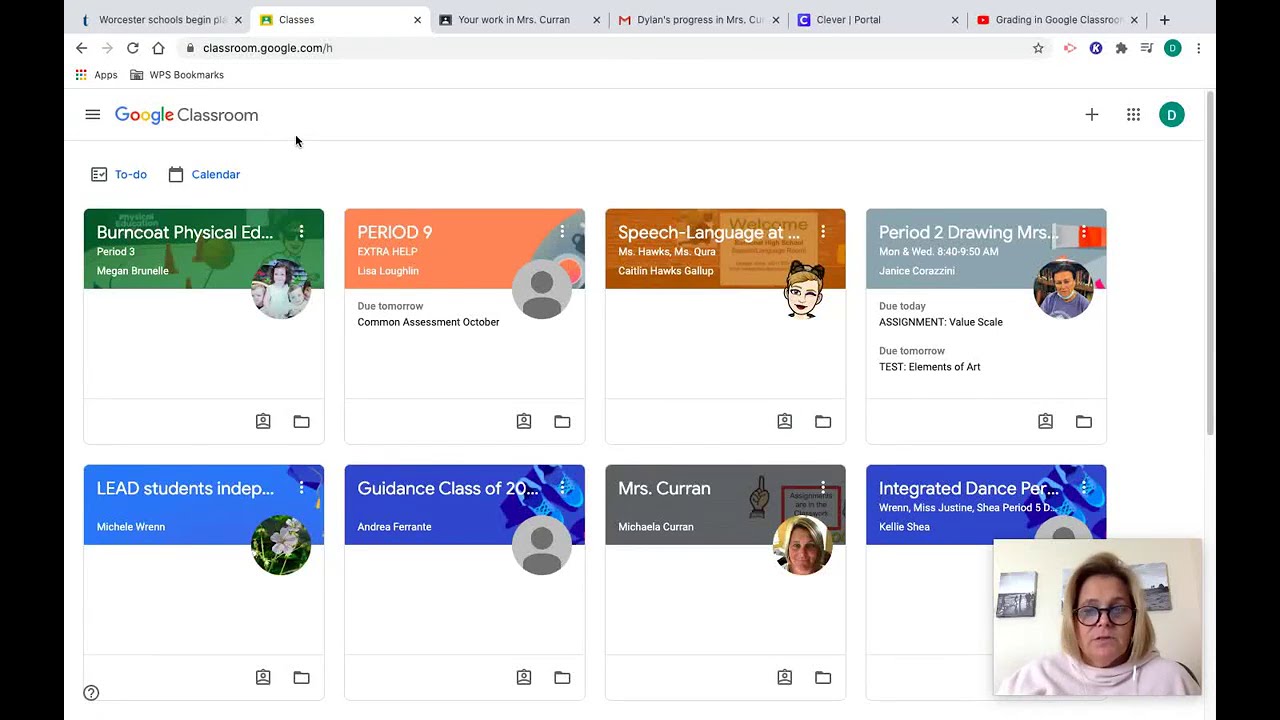The image size is (1280, 720).
Task: Open a new browser tab
Action: coord(1164,20)
